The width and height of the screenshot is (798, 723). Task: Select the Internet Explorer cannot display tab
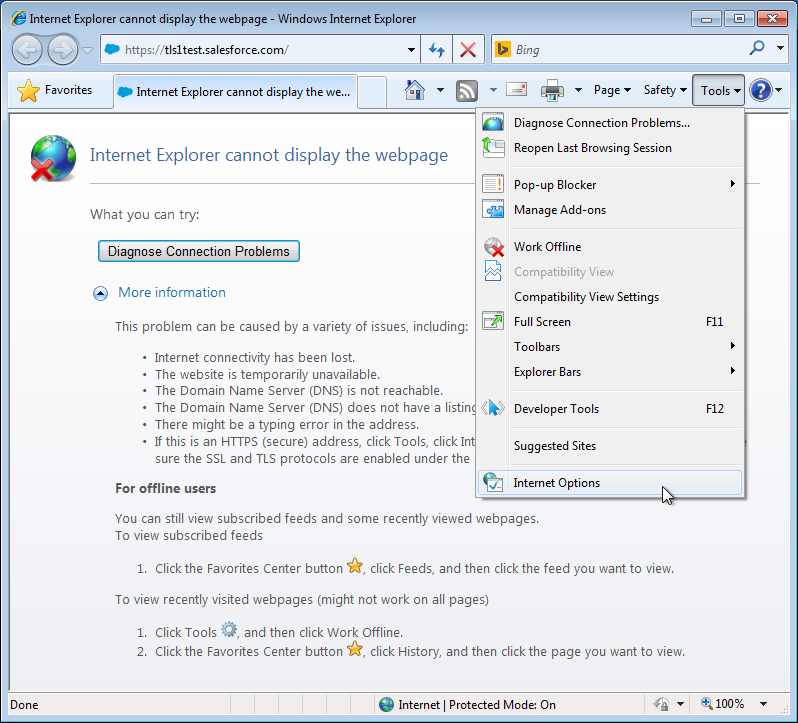coord(235,92)
